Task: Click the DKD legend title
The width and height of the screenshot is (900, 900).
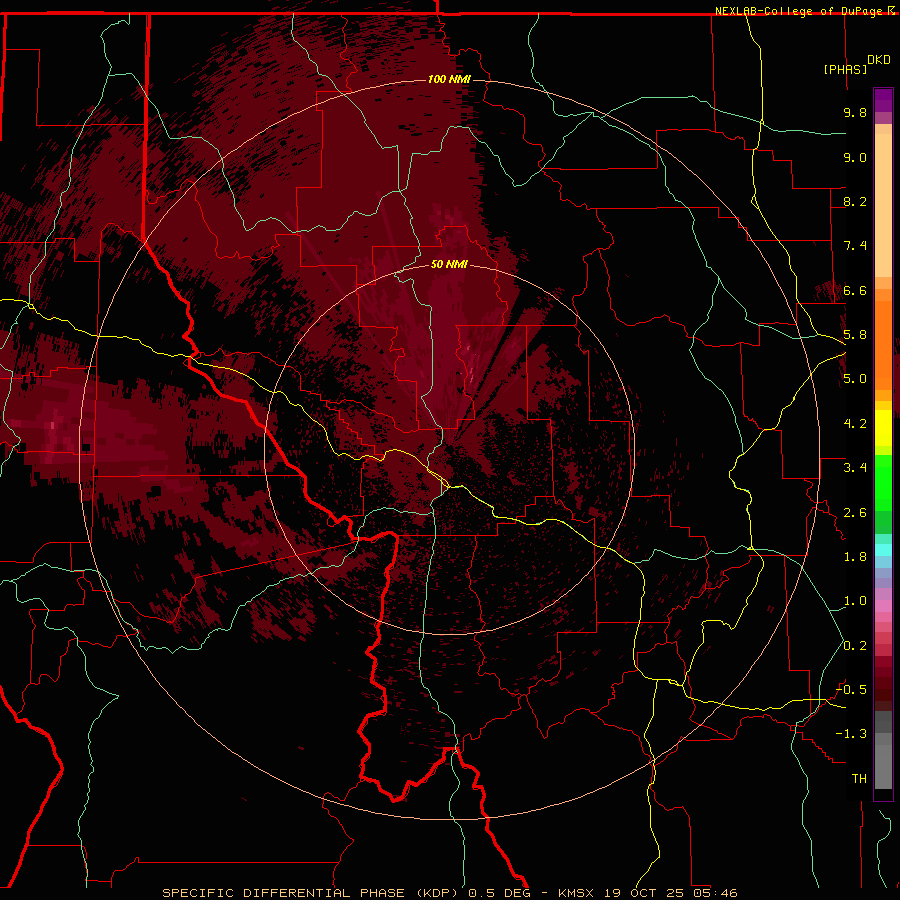Action: pos(878,60)
